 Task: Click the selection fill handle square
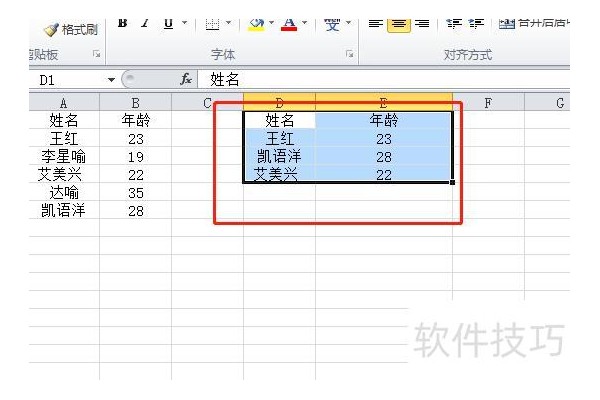click(452, 183)
